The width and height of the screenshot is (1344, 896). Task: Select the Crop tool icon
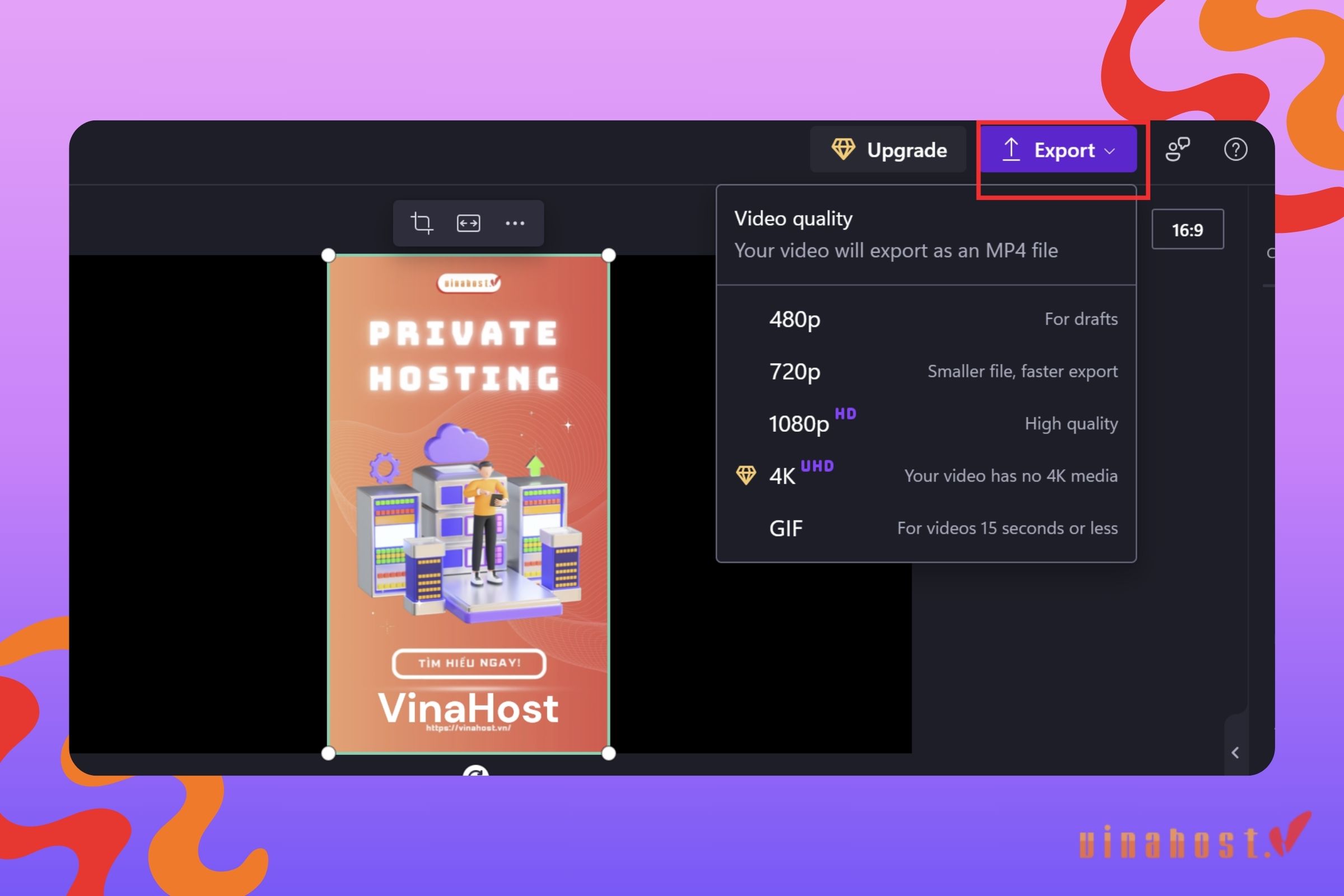coord(422,223)
